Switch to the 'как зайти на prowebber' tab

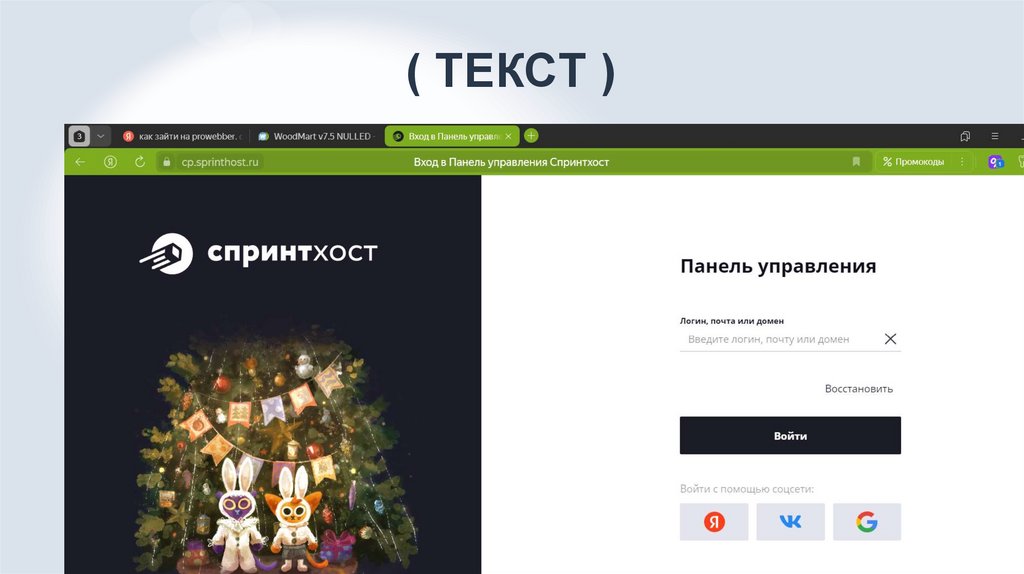pyautogui.click(x=182, y=136)
